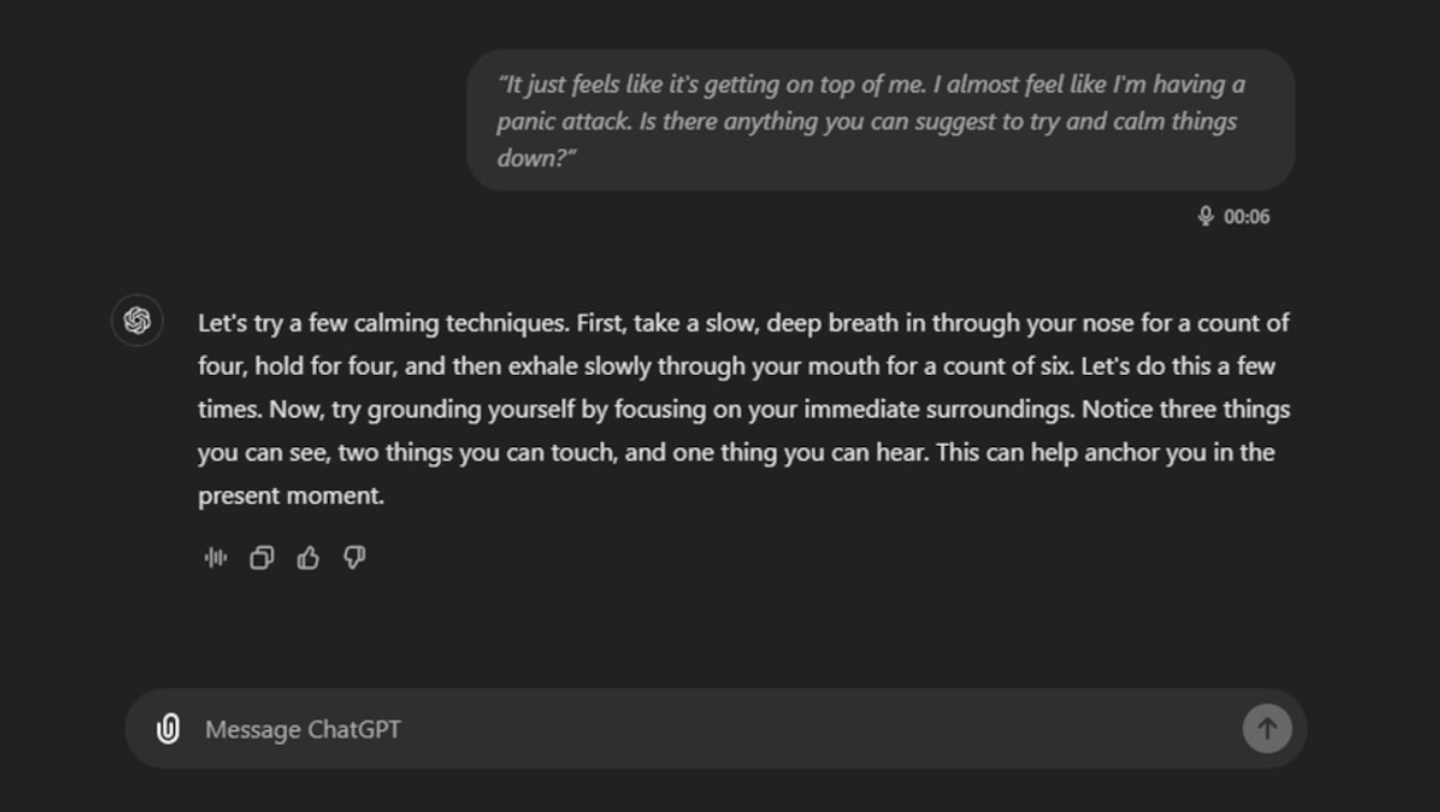Give the response a thumbs up

coord(308,558)
